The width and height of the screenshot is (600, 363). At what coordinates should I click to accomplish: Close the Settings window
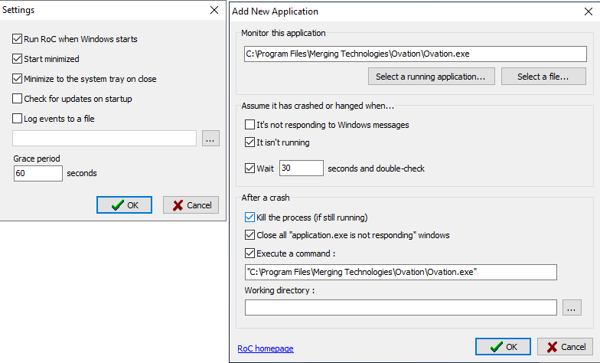(214, 10)
